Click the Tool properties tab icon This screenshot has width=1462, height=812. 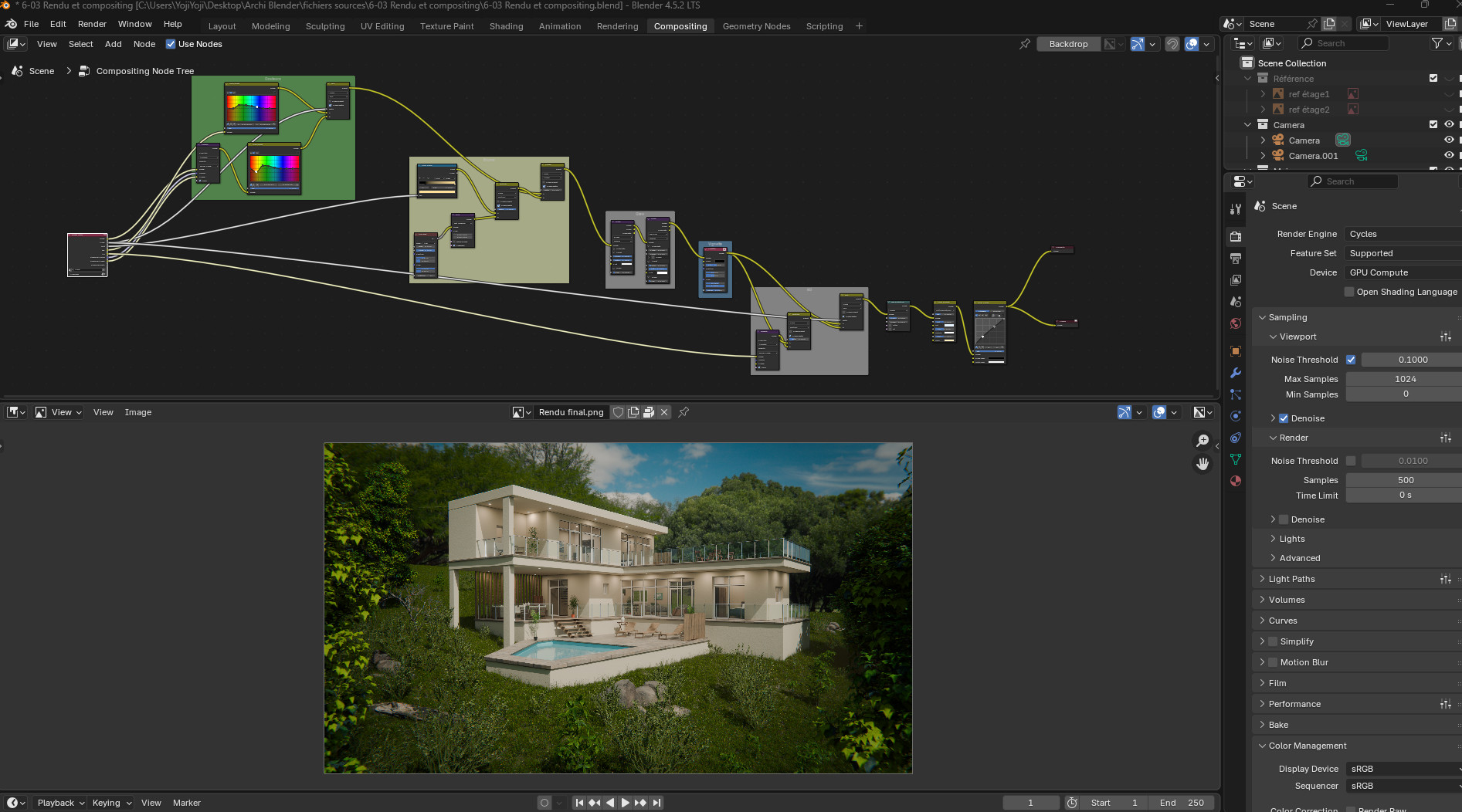(1236, 209)
